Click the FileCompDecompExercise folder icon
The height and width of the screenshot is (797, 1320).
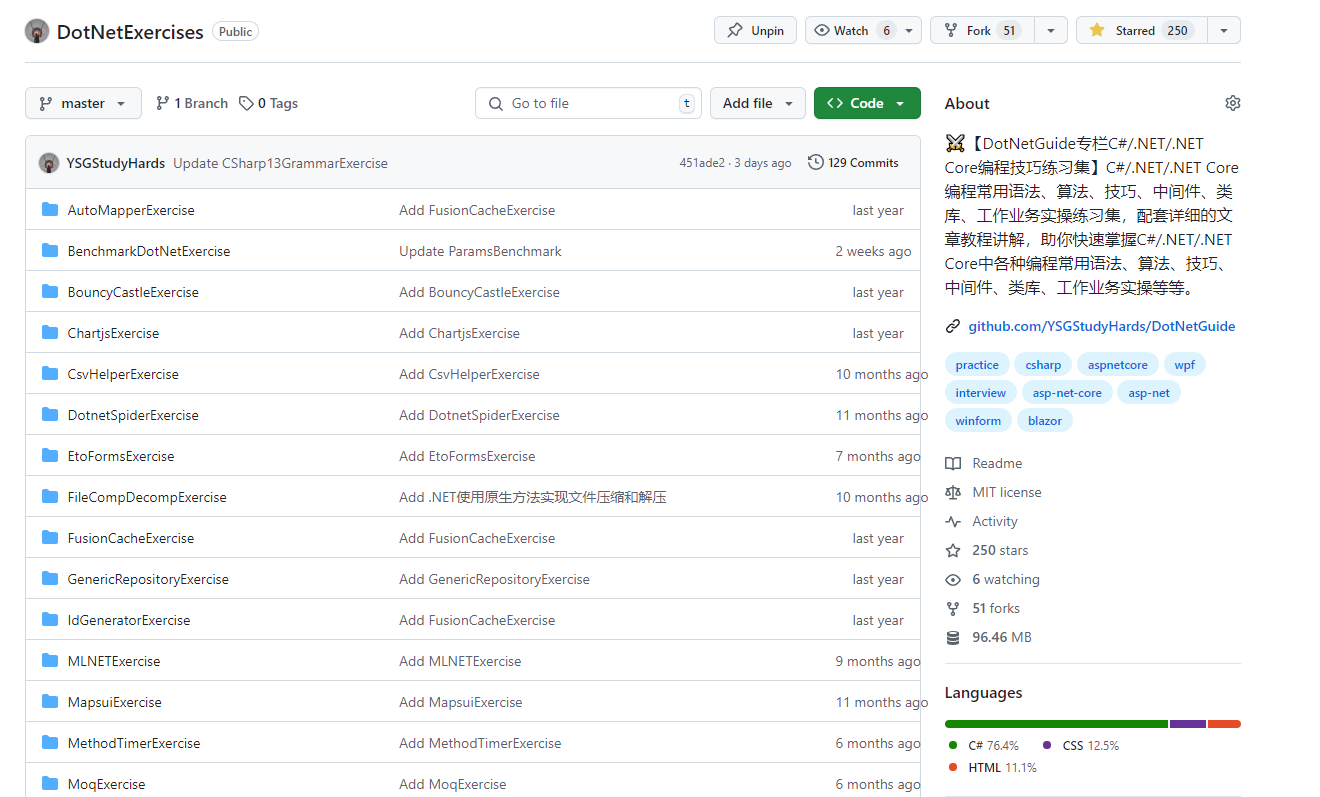pyautogui.click(x=50, y=497)
